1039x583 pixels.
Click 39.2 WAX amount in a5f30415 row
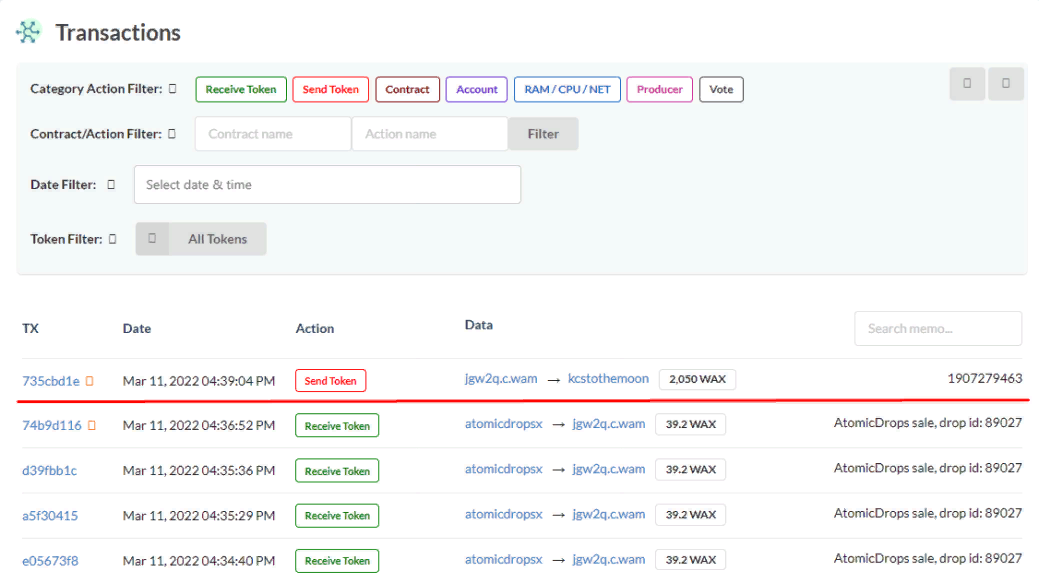[x=690, y=514]
